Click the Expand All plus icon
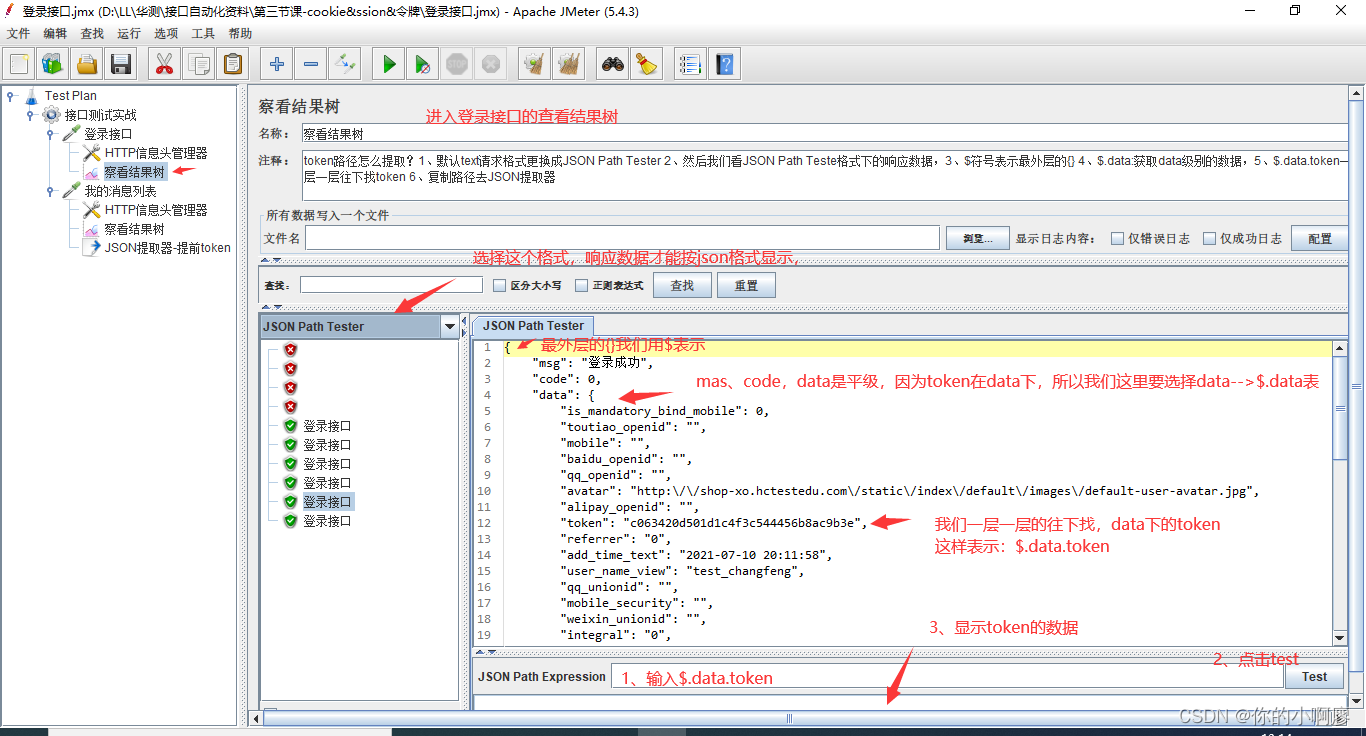Screen dimensions: 1366x736 pyautogui.click(x=277, y=64)
